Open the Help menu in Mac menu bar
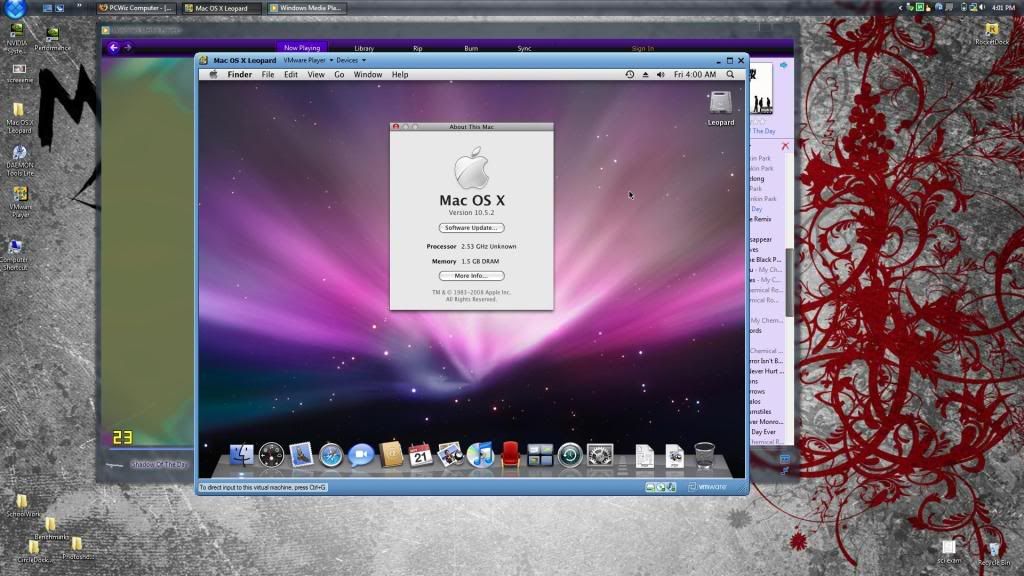1024x576 pixels. [400, 74]
